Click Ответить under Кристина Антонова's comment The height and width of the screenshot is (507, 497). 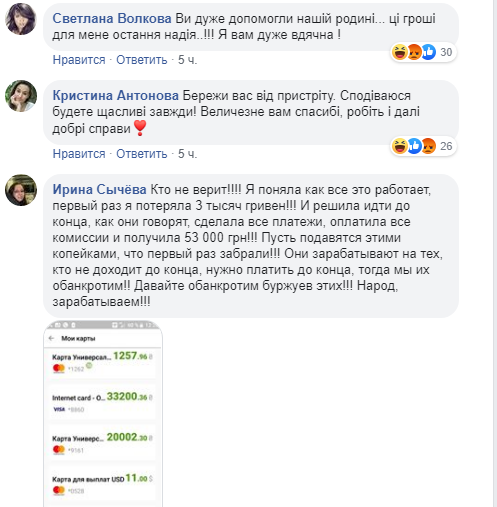pos(141,154)
